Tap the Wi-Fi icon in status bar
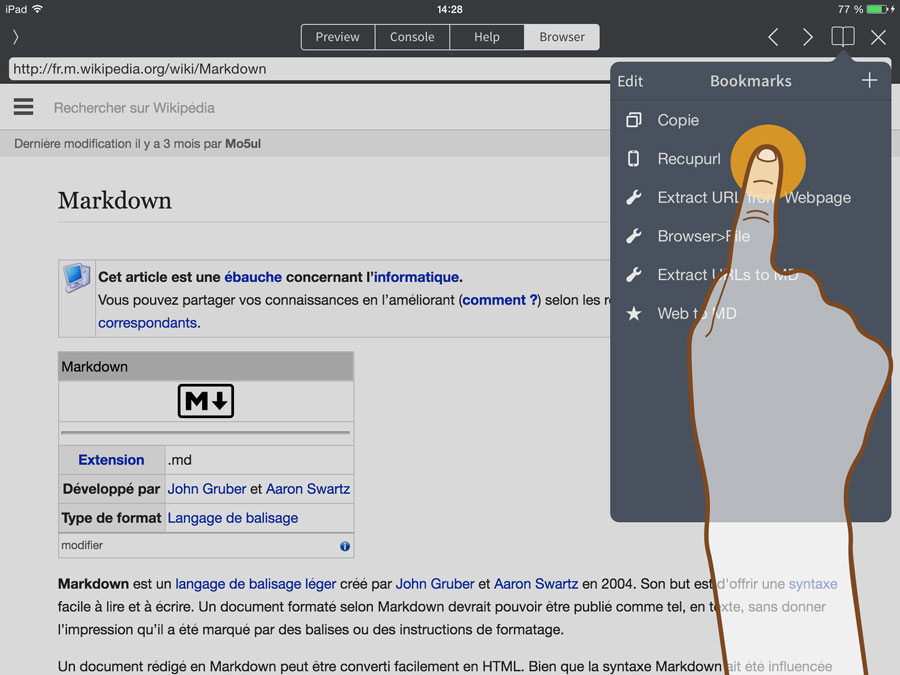This screenshot has height=675, width=900. point(38,9)
